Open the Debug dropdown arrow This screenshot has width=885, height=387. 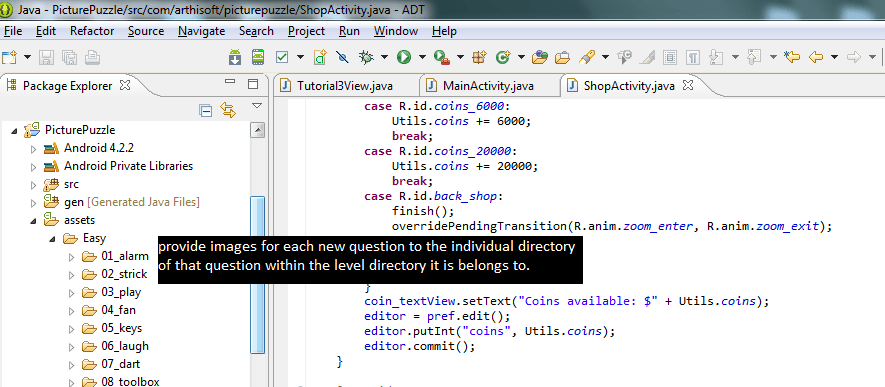coord(385,57)
